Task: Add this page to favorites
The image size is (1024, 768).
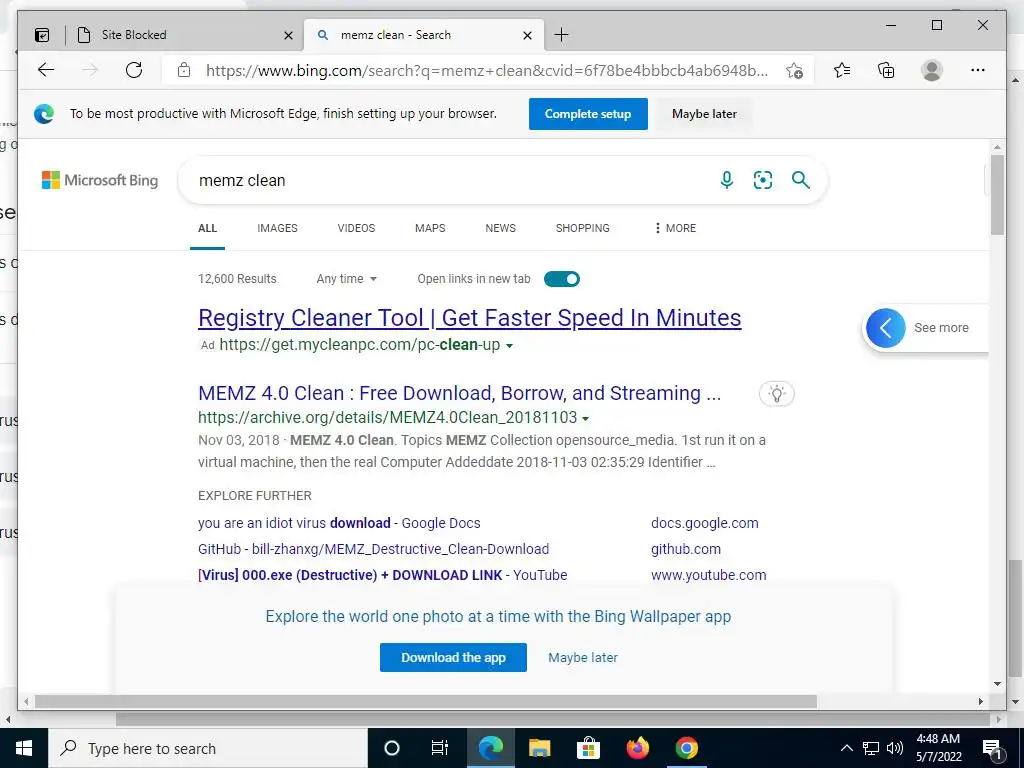Action: (x=794, y=71)
